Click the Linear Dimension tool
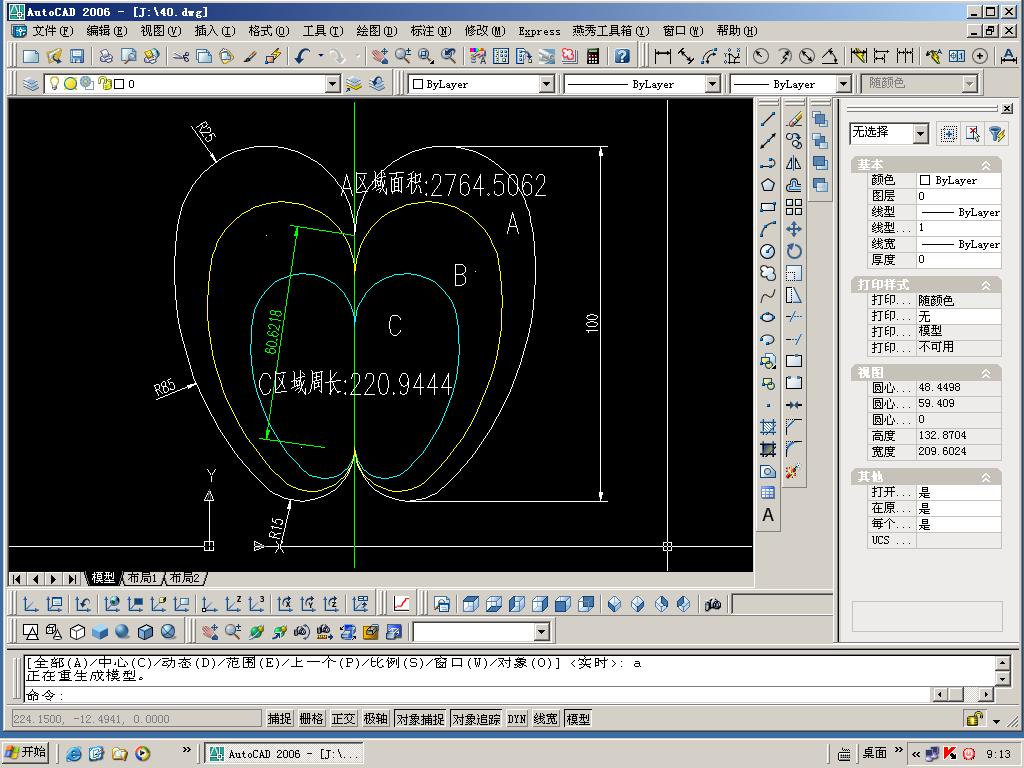The width and height of the screenshot is (1024, 768). pos(662,56)
